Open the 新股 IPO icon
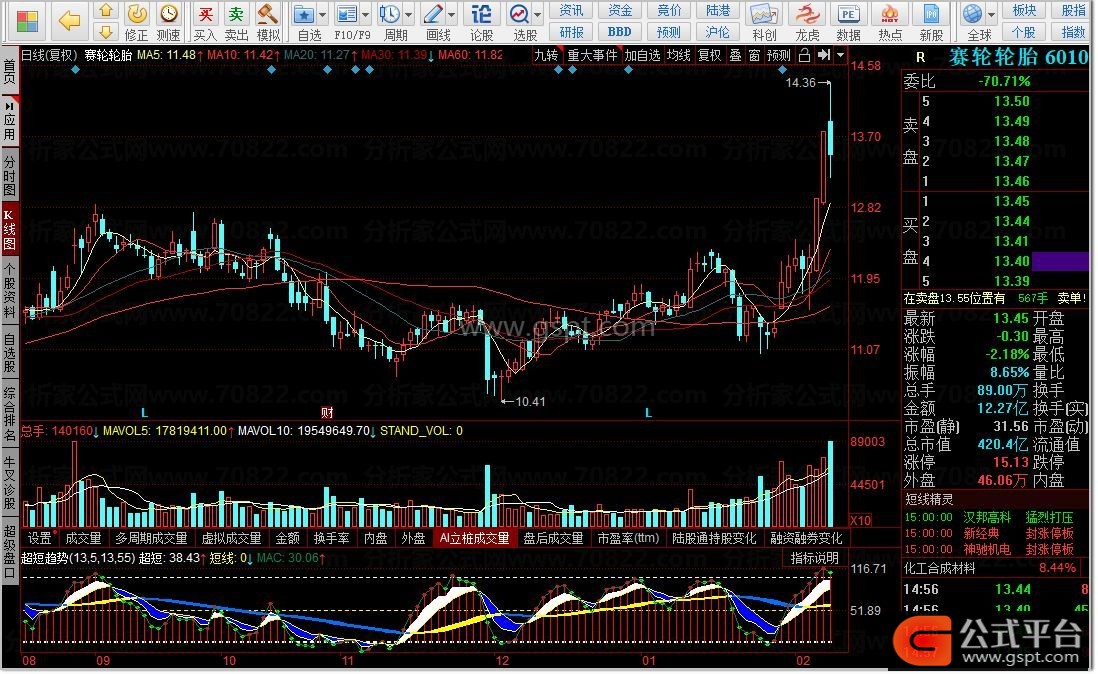This screenshot has height=674, width=1098. 931,14
